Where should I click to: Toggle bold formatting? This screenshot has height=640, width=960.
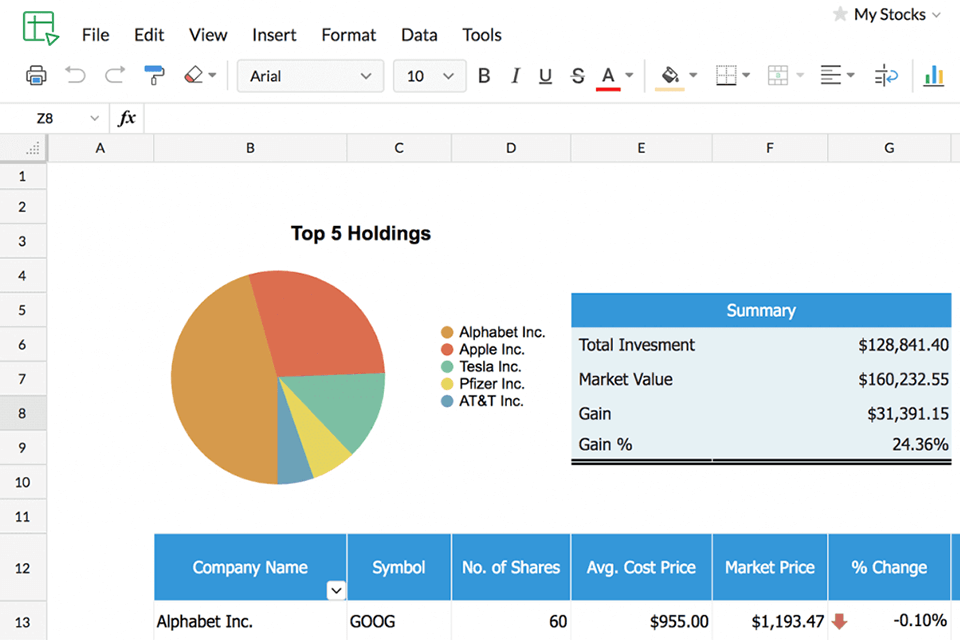click(x=484, y=76)
